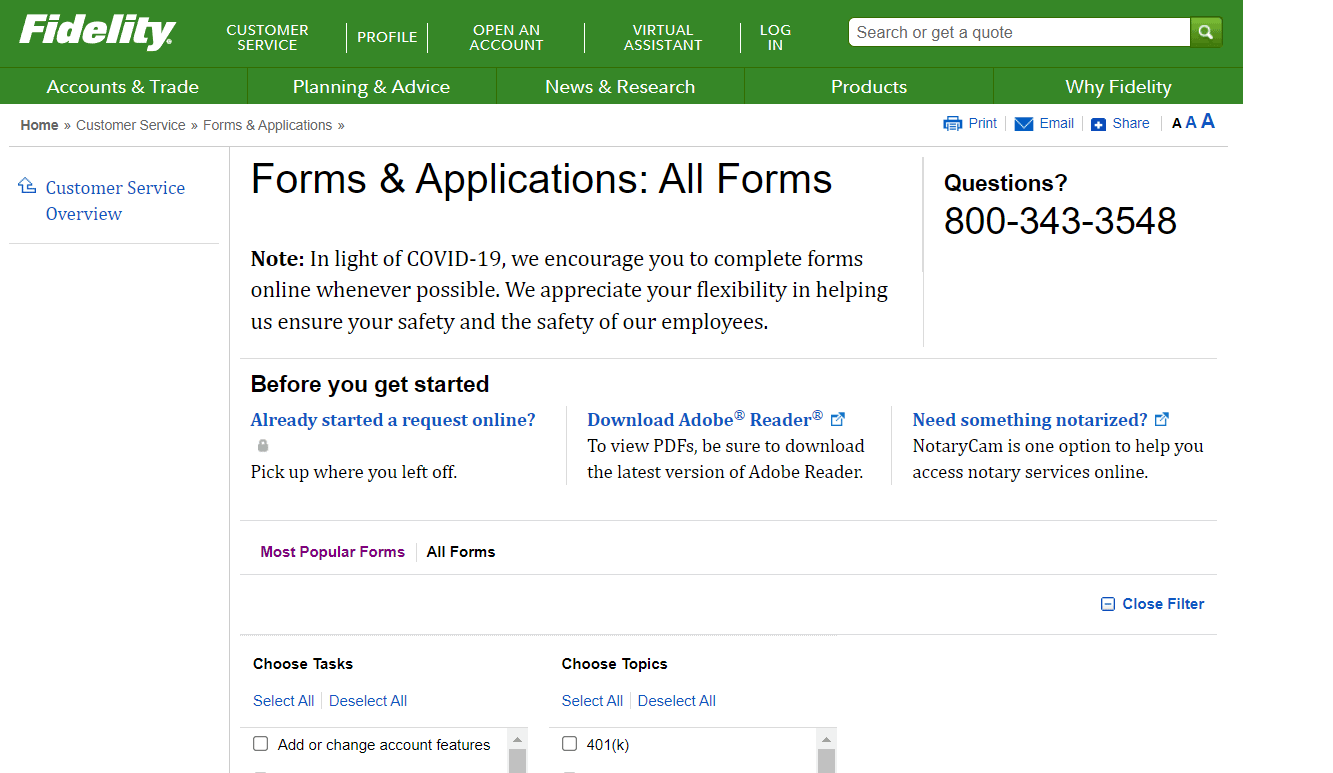Select the largest text size A
Viewport: 1333px width, 773px height.
1208,122
